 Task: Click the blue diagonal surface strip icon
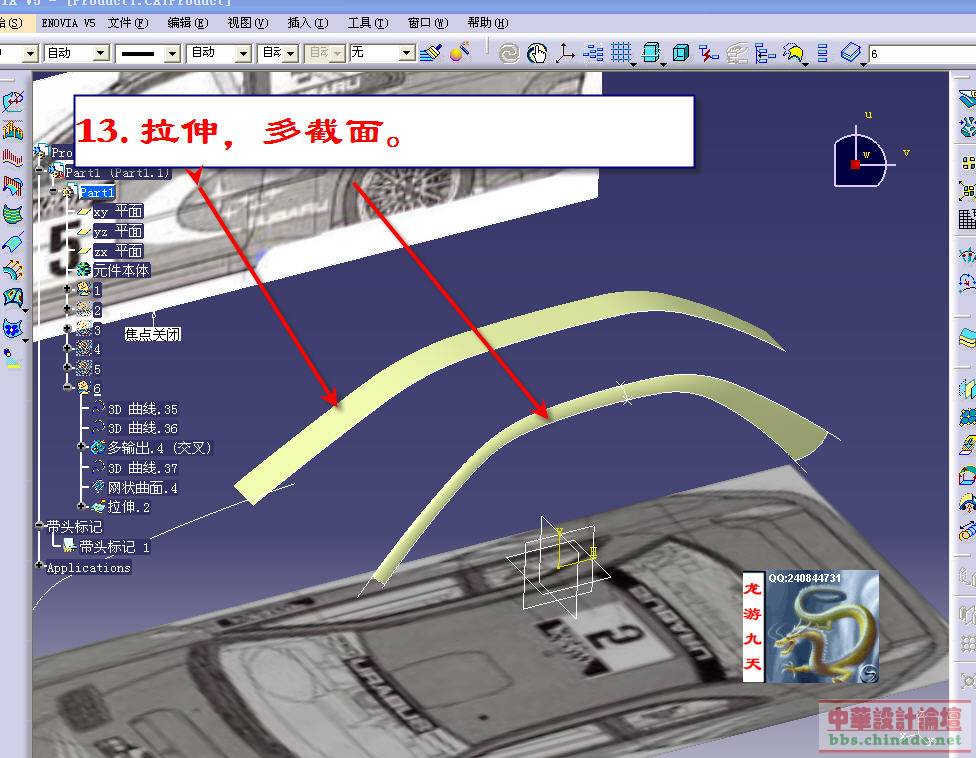point(12,241)
